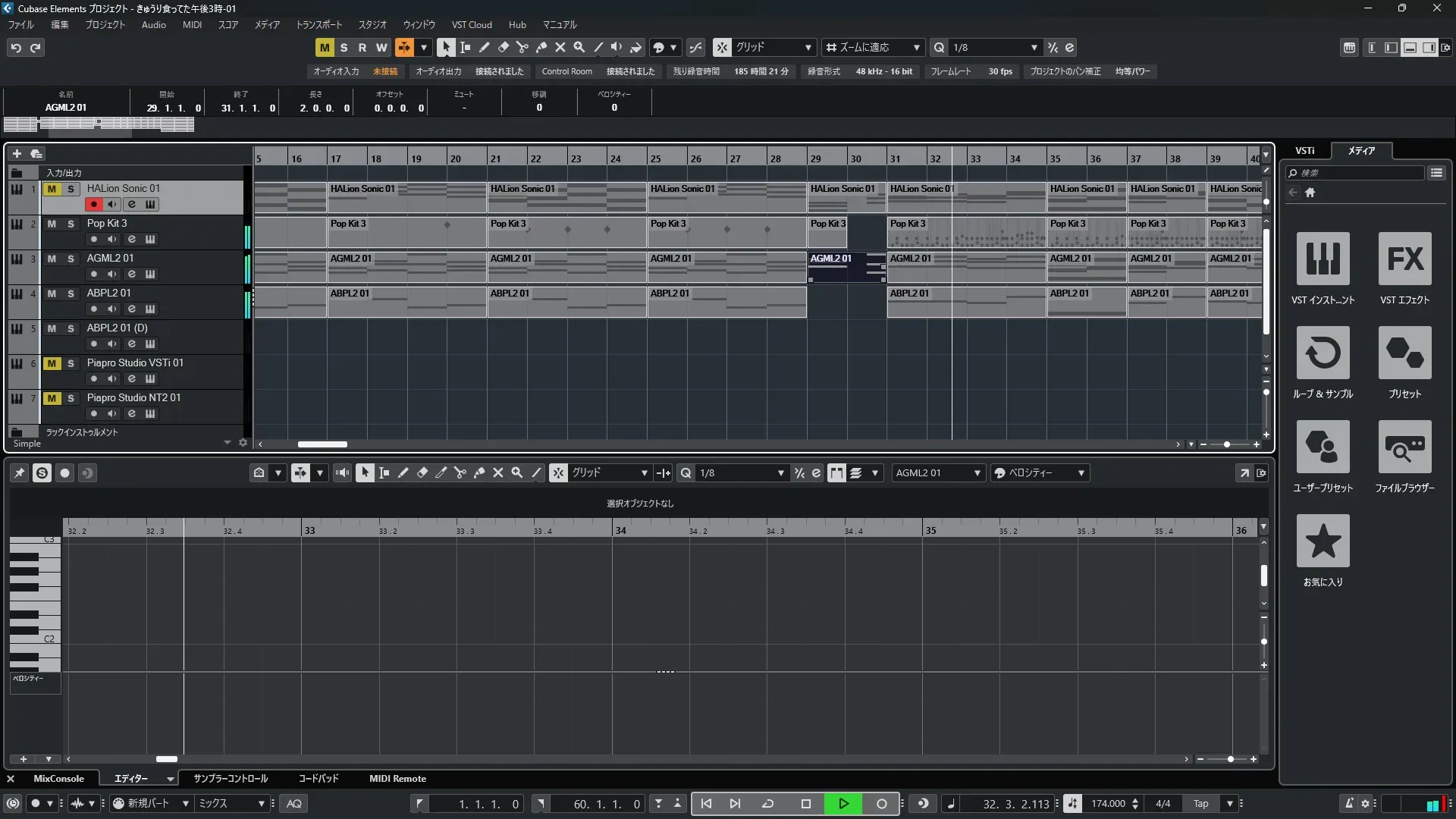Open the Favorites star tile
Screen dimensions: 1456x819
point(1323,541)
